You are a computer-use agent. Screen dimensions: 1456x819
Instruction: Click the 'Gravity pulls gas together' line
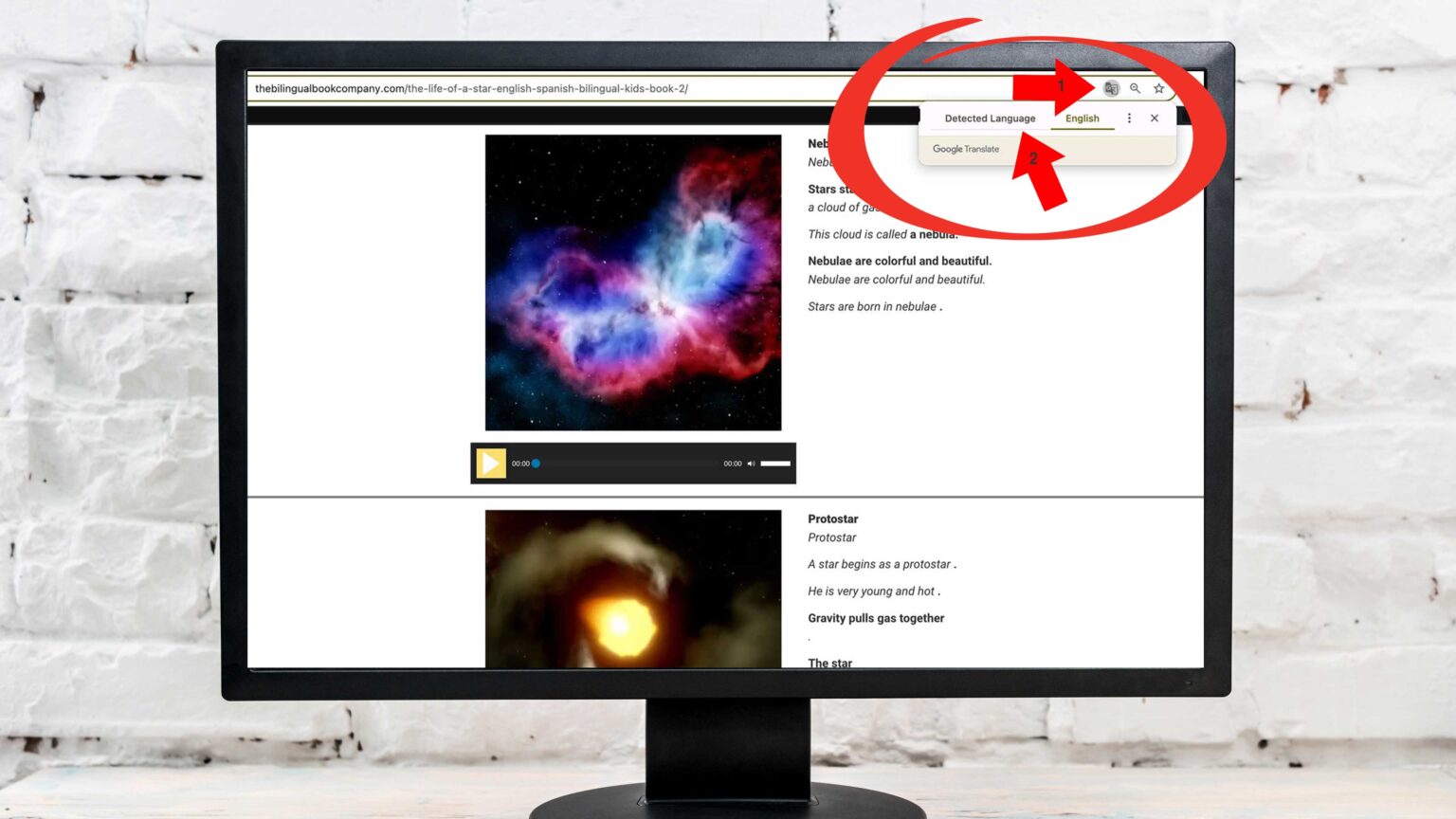pos(876,618)
